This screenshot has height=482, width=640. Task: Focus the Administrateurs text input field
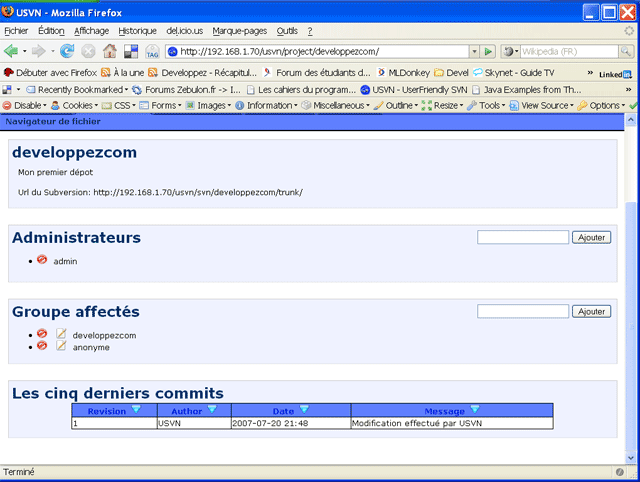[x=522, y=237]
